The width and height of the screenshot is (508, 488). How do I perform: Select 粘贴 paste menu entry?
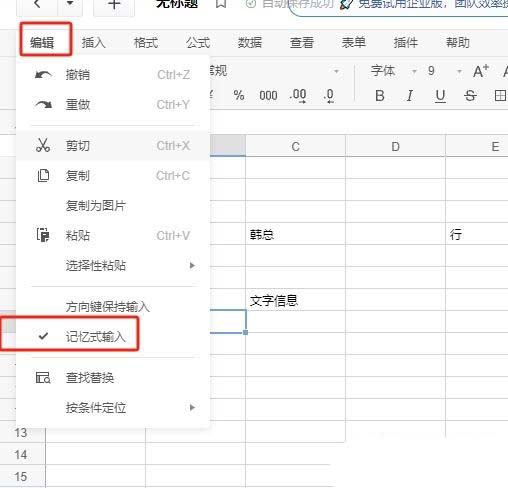(113, 236)
